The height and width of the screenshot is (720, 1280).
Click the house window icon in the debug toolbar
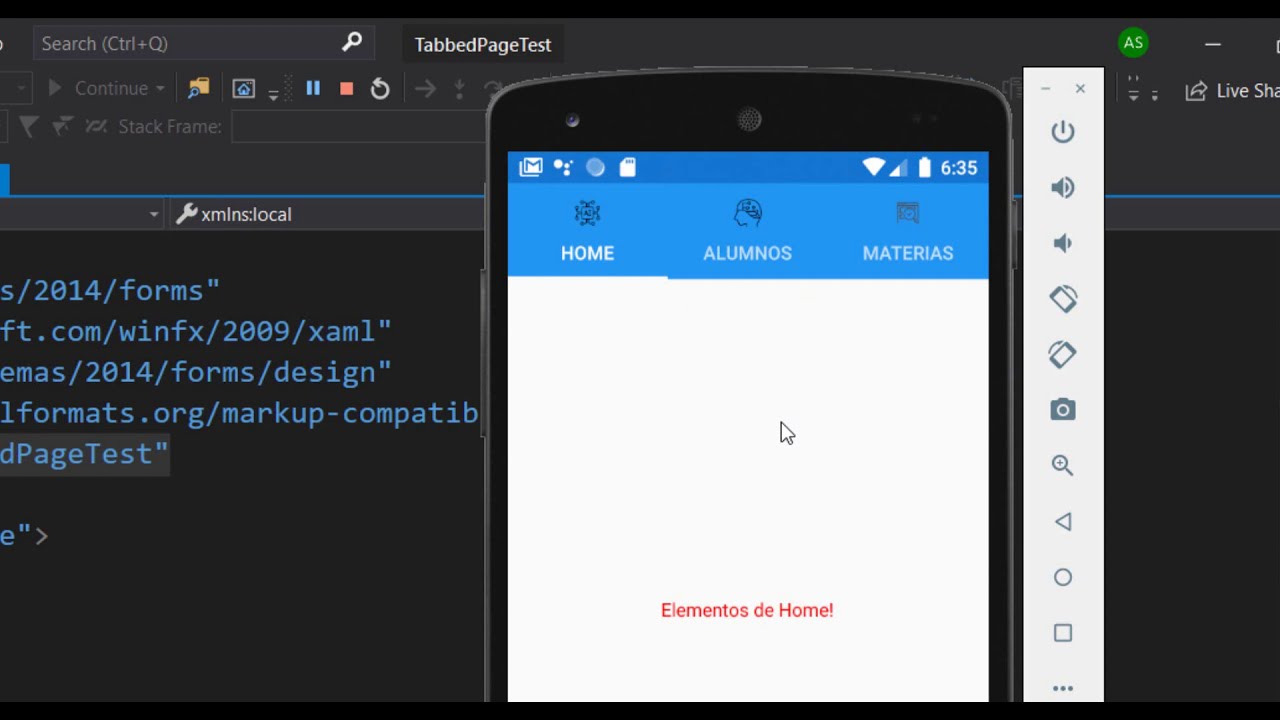tap(244, 88)
